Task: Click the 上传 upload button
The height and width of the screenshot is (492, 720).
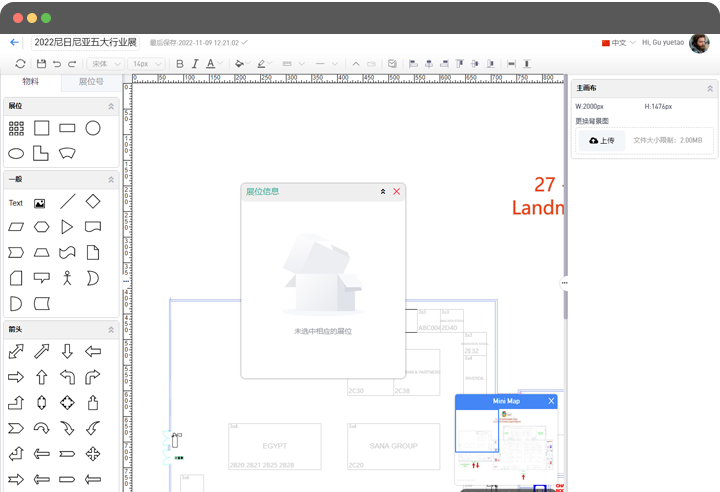Action: click(601, 141)
